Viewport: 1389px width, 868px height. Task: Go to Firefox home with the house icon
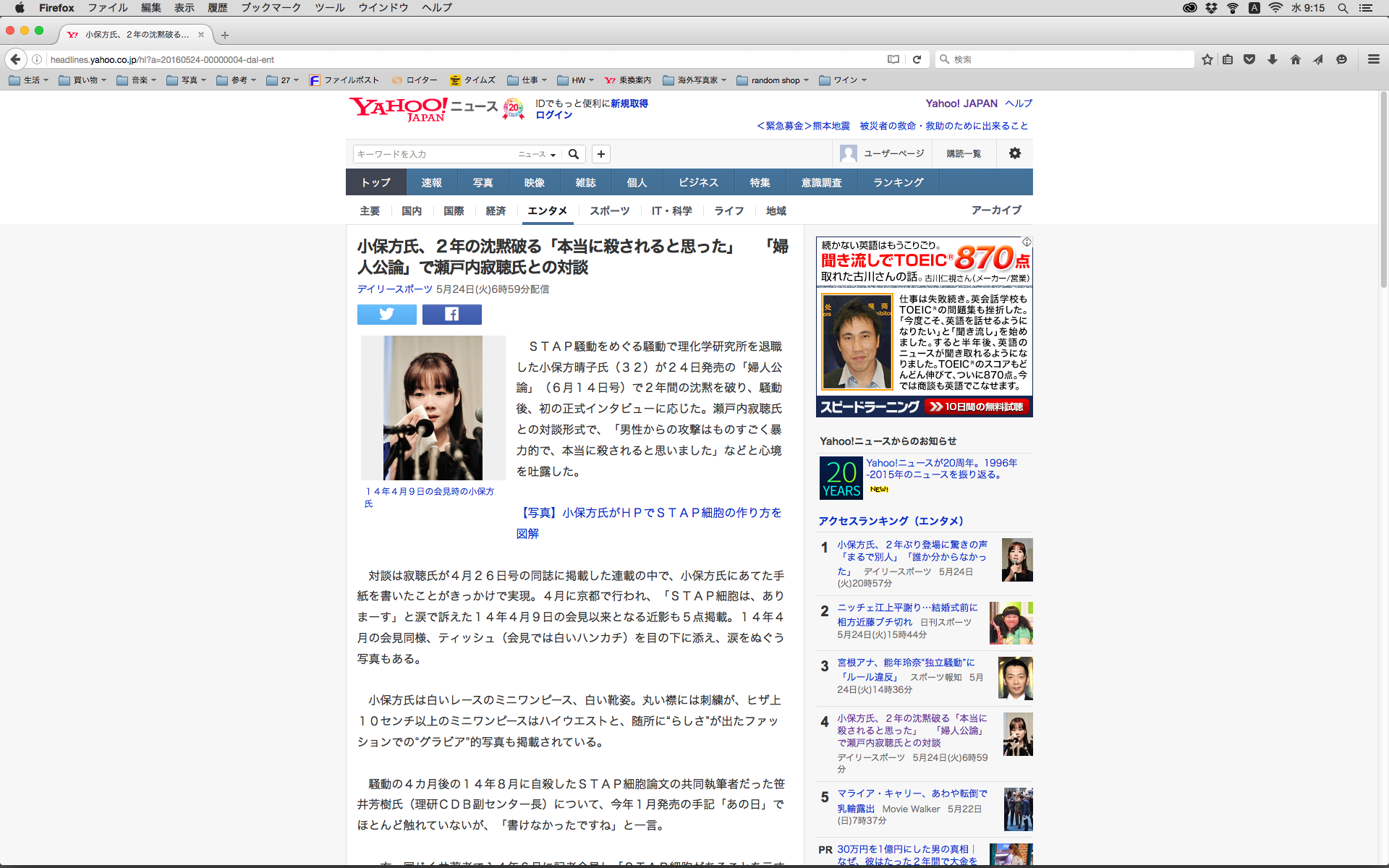pos(1295,59)
